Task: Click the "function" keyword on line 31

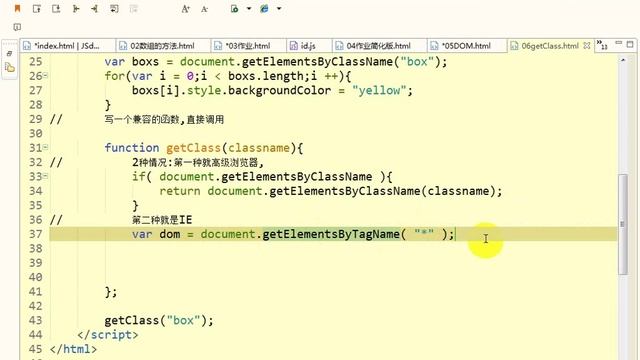Action: pyautogui.click(x=131, y=148)
